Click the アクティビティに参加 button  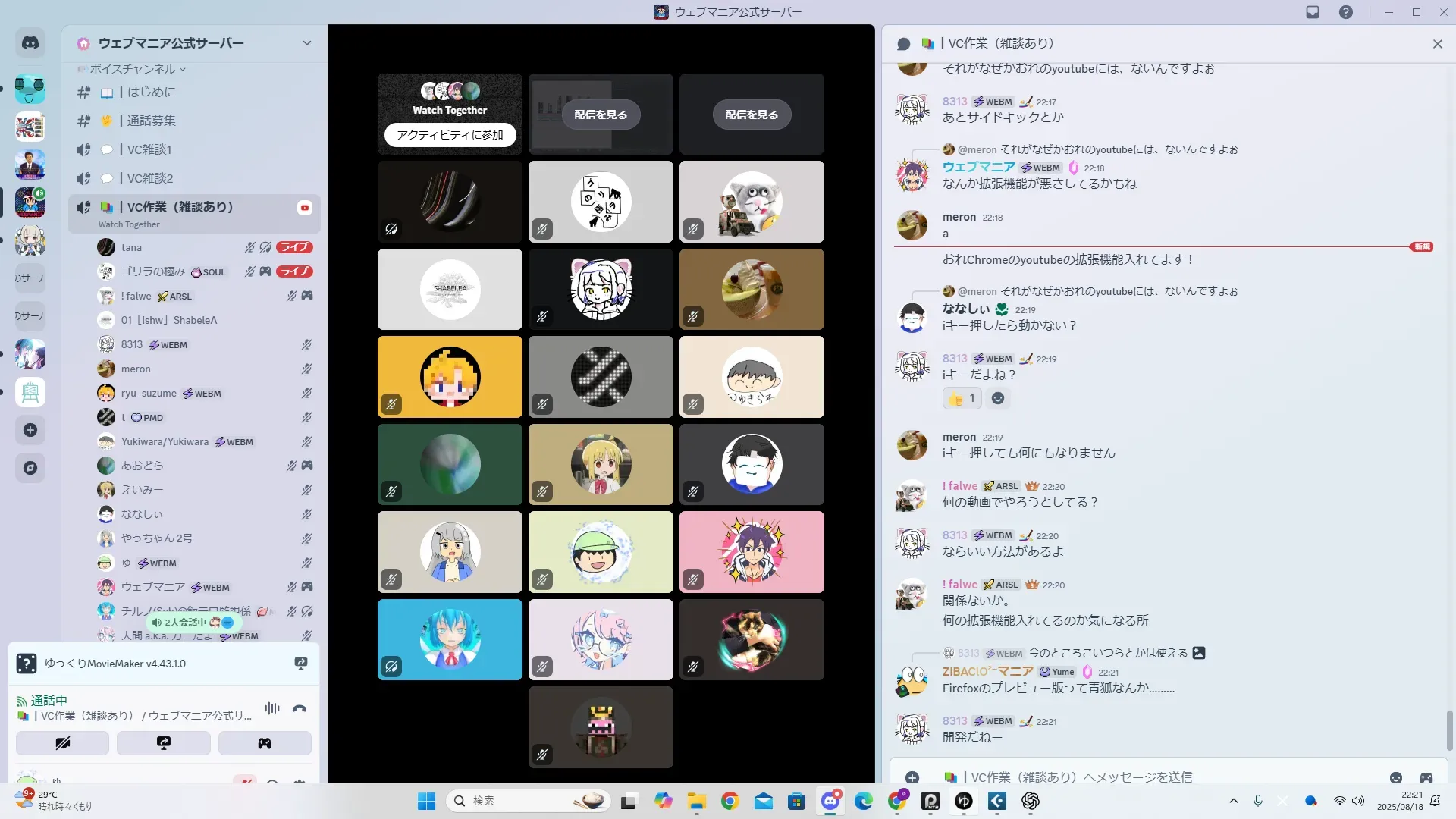[x=450, y=135]
